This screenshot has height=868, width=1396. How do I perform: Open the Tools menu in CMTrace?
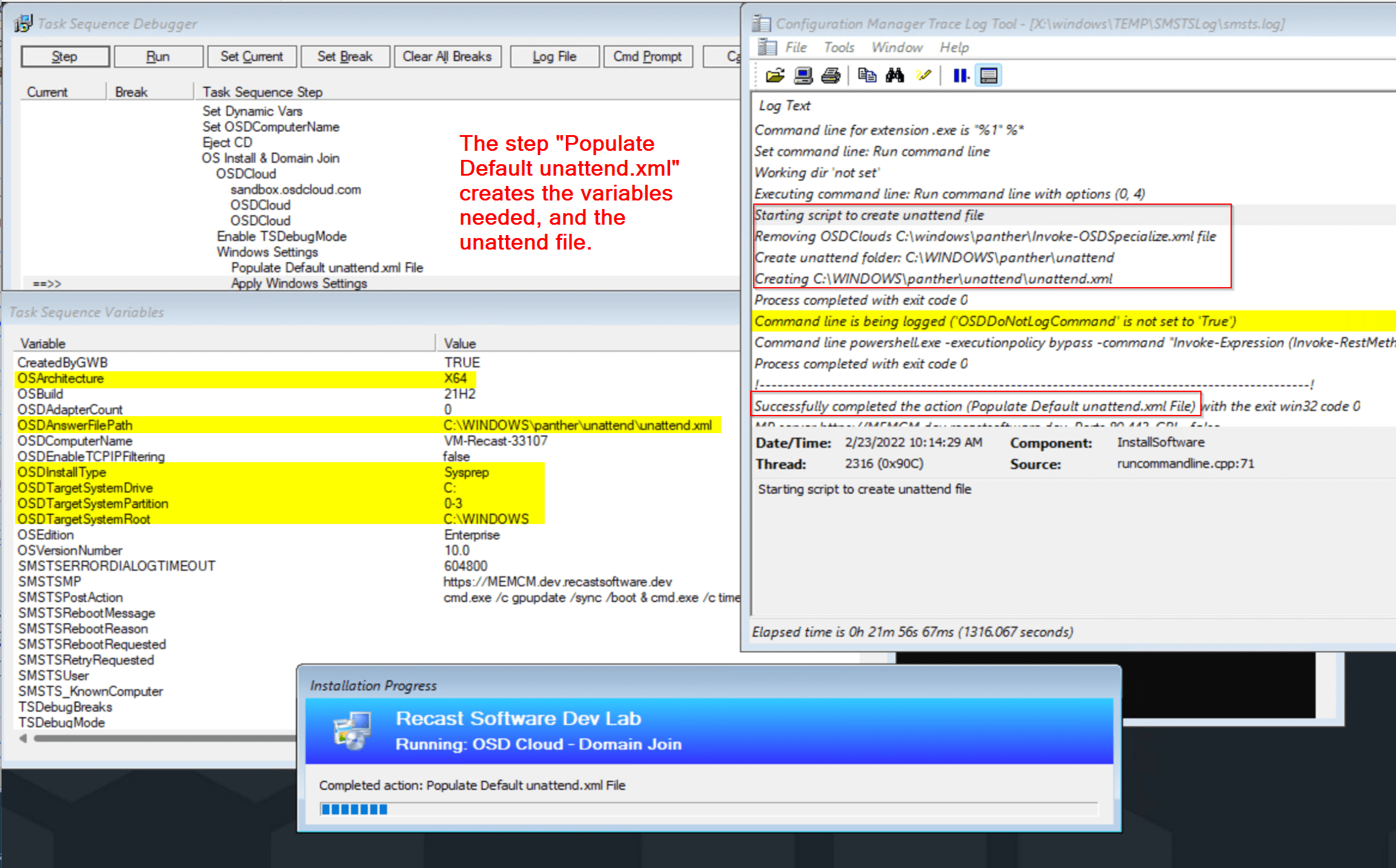[x=839, y=47]
